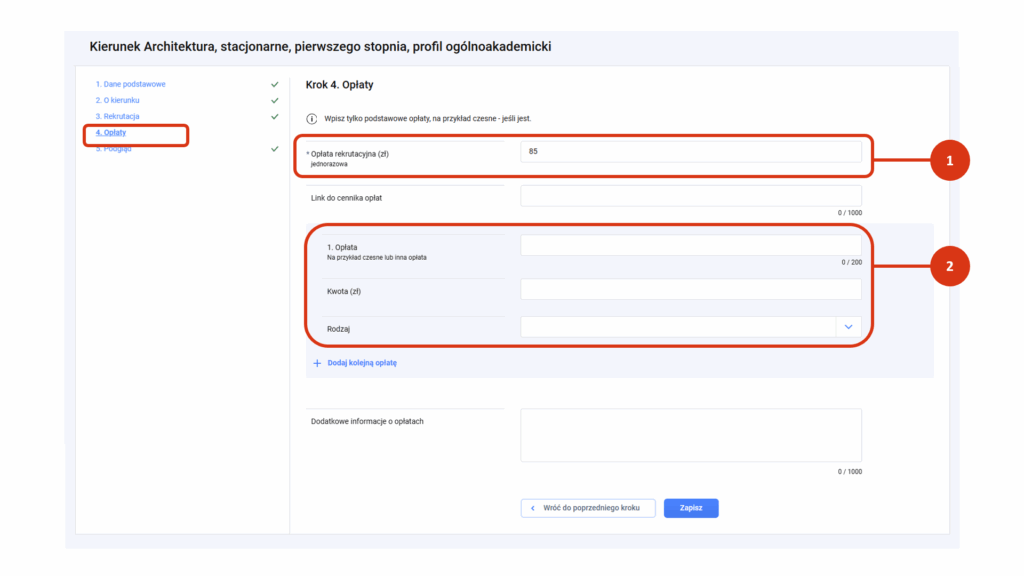Open step 2. O kierunku
This screenshot has height=576, width=1024.
(x=117, y=101)
